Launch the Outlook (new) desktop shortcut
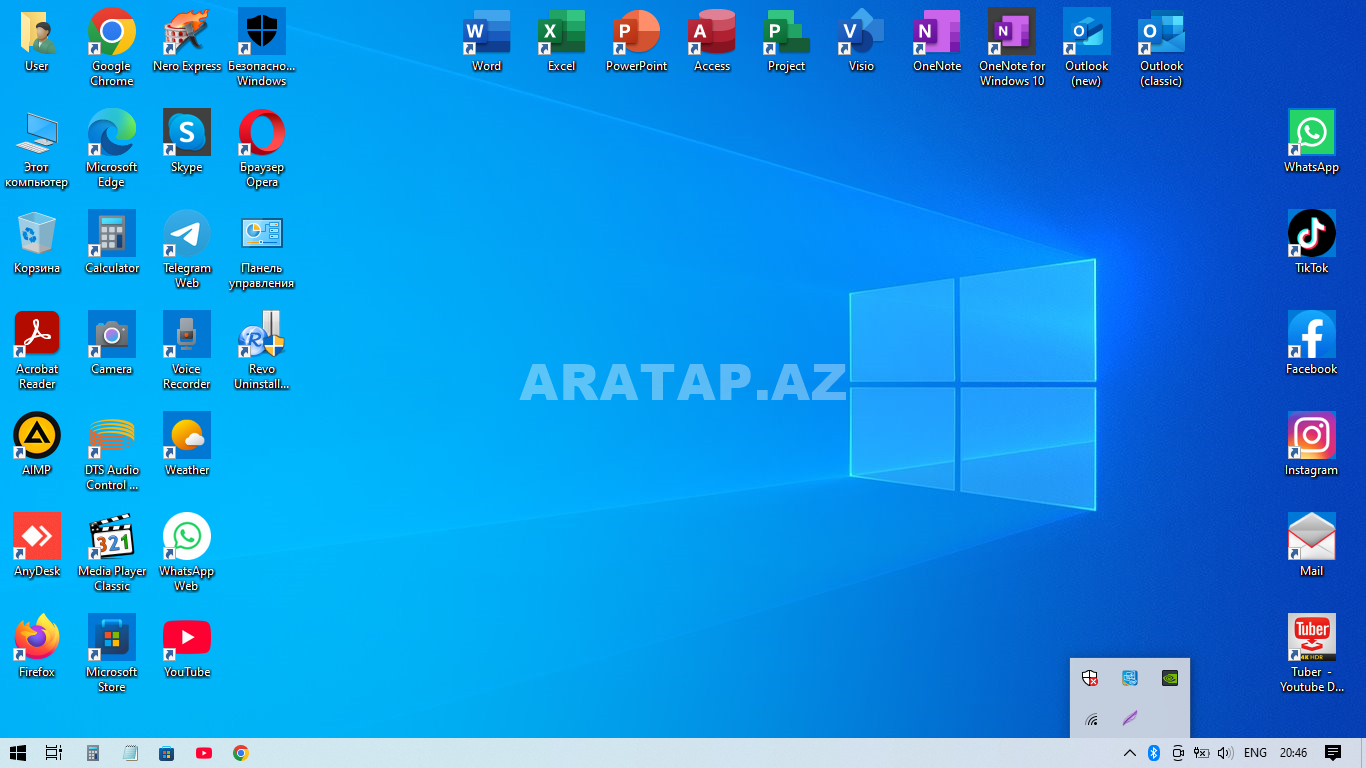 1087,47
